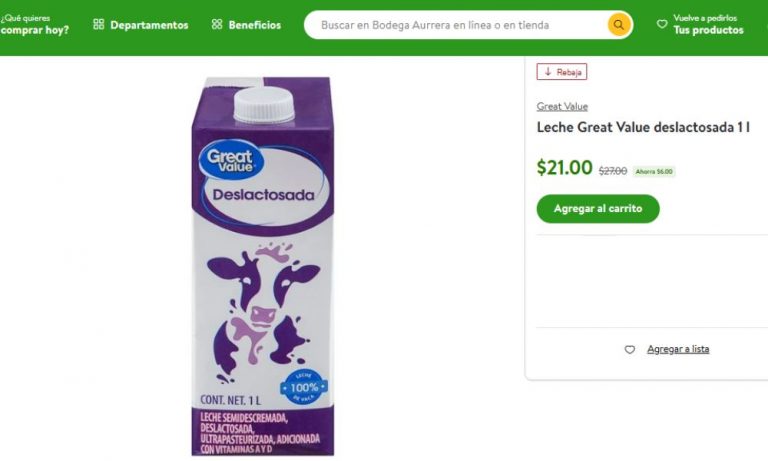
Task: Click the Great Value logo on carton
Action: click(229, 160)
